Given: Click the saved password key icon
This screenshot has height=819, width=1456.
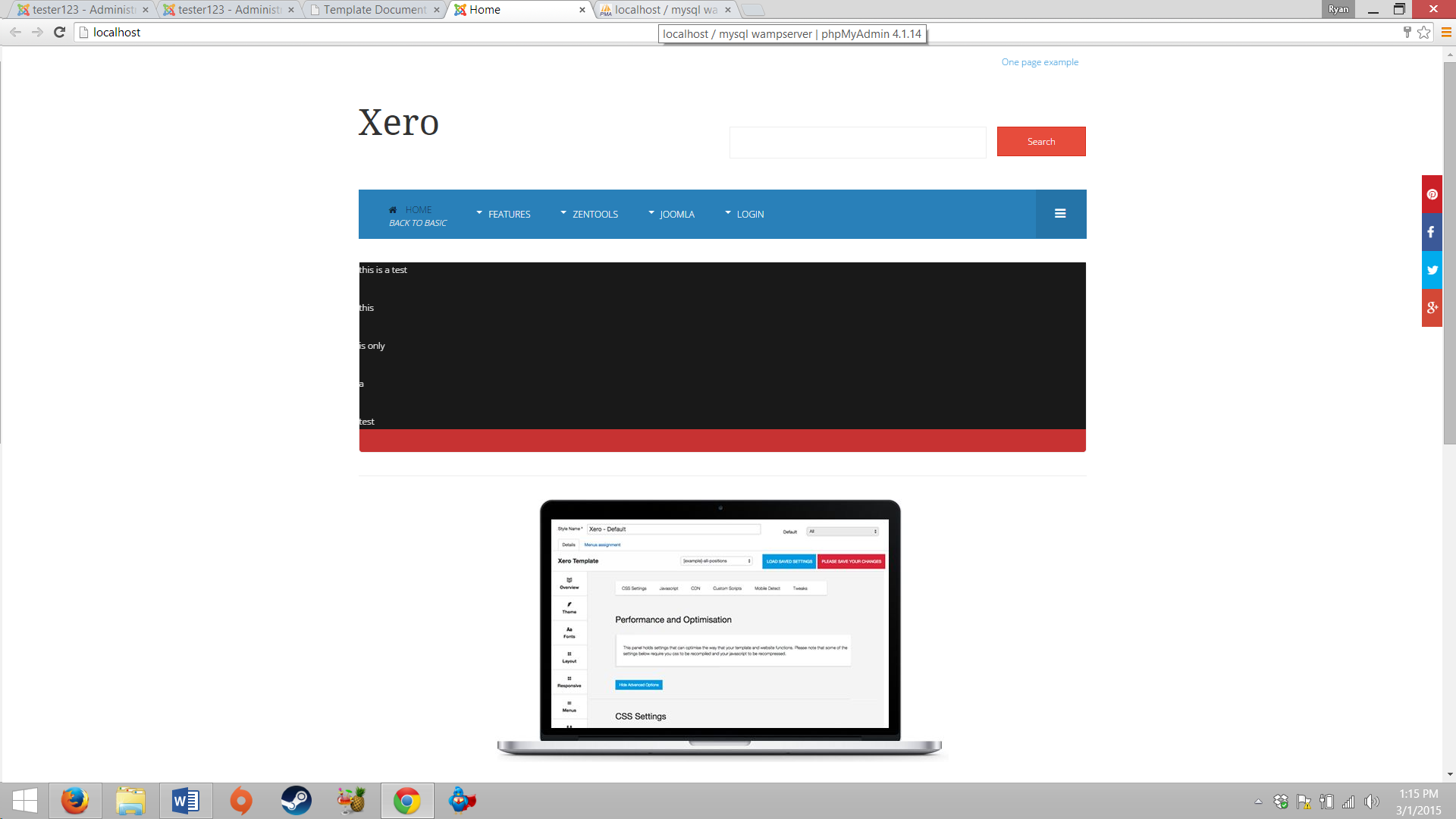Looking at the screenshot, I should tap(1407, 32).
